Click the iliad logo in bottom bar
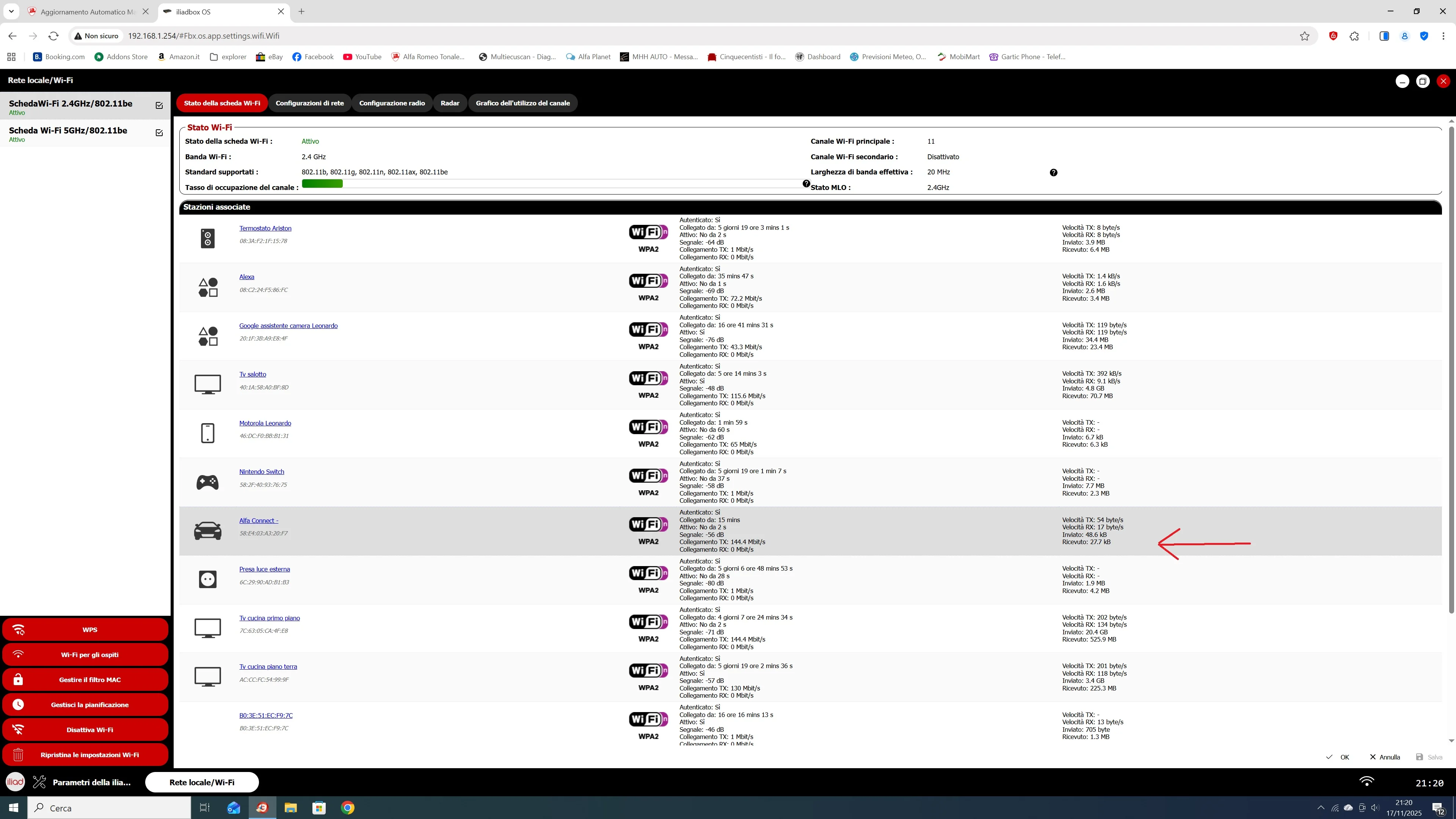1456x819 pixels. pos(15,782)
